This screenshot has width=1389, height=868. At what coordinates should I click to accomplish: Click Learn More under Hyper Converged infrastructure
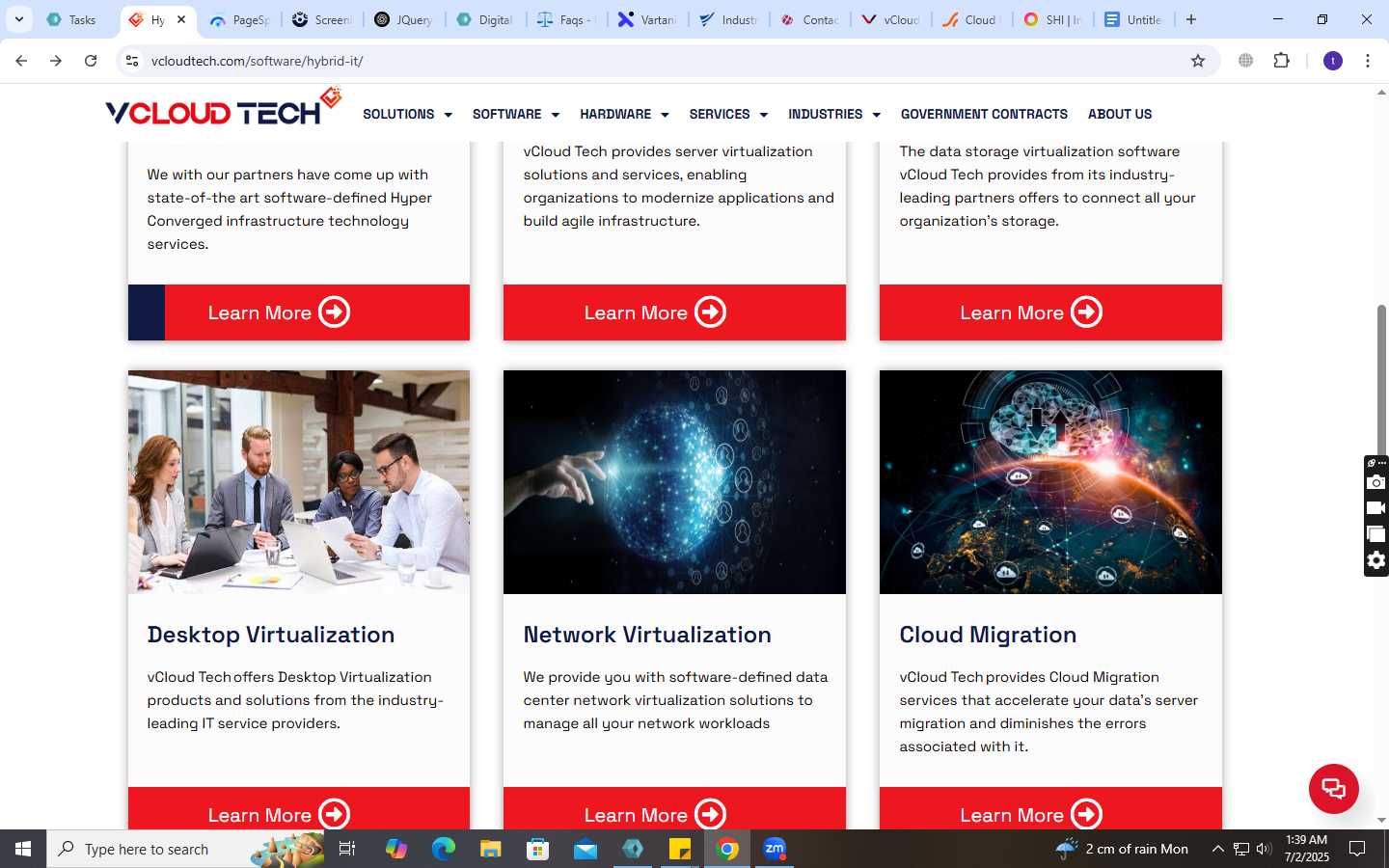(299, 312)
